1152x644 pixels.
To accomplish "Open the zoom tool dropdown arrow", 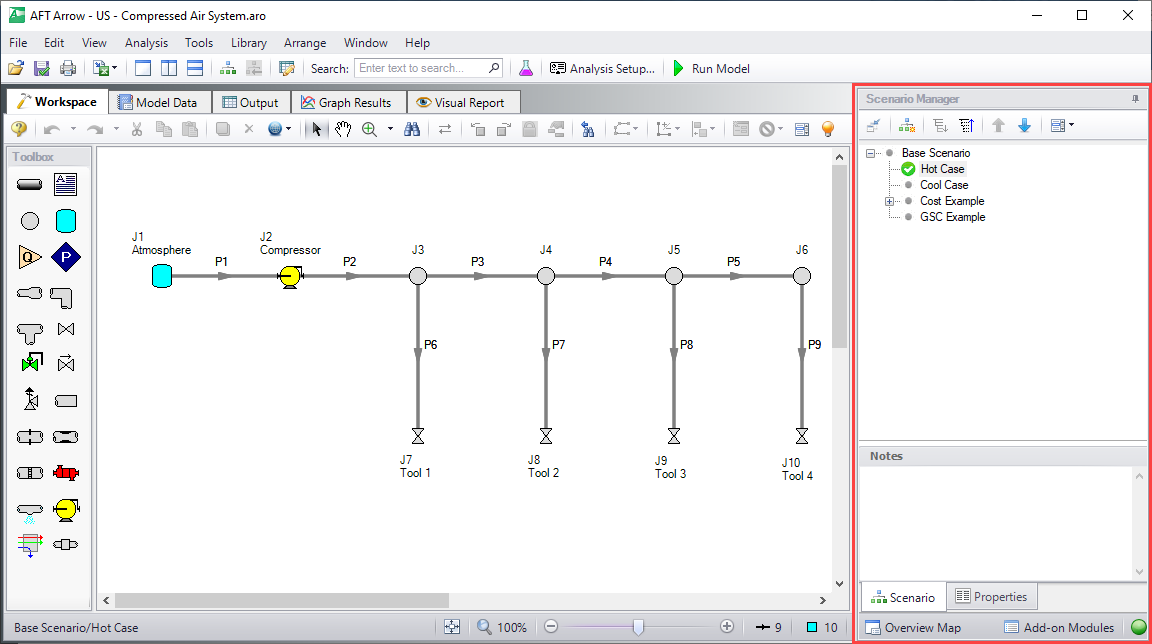I will pos(390,129).
